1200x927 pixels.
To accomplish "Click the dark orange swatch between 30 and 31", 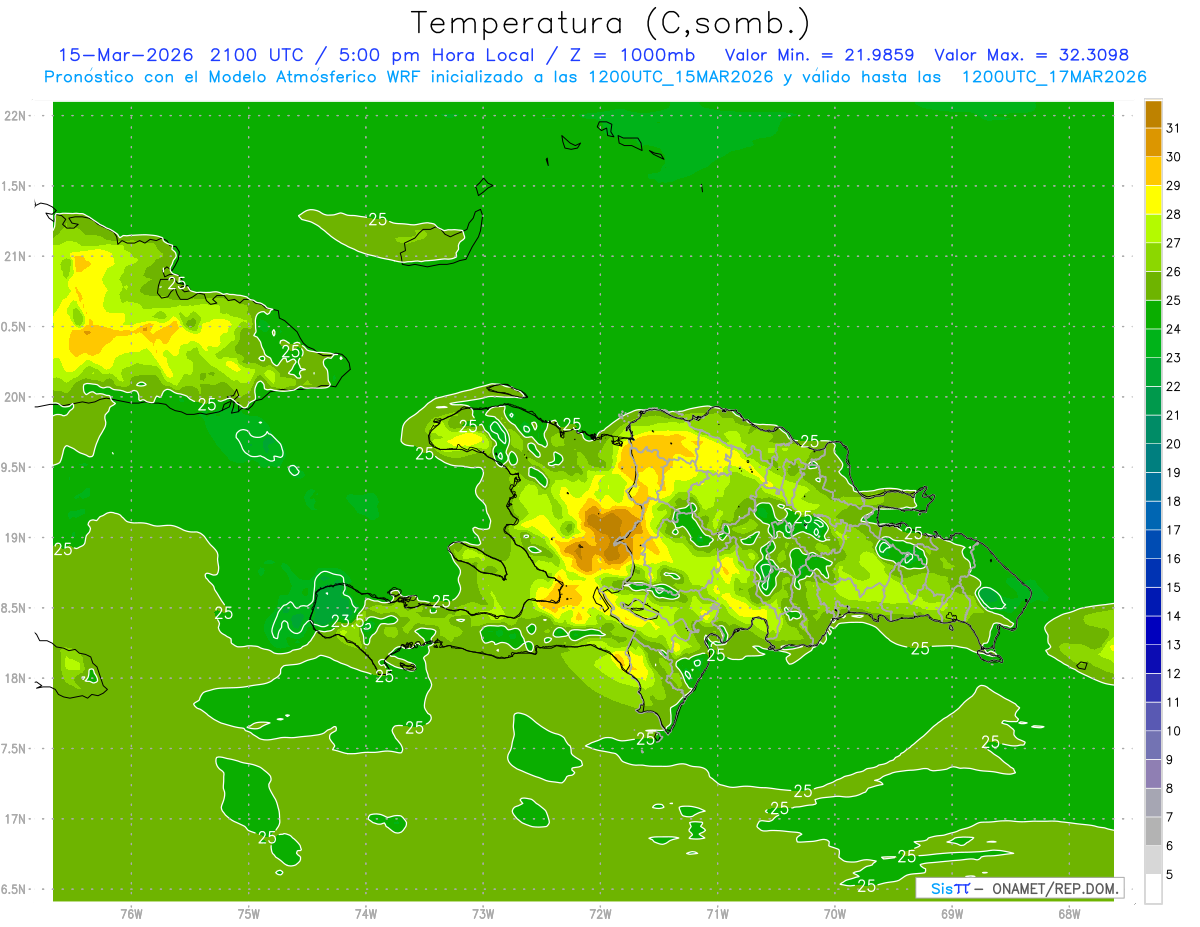I will click(x=1153, y=143).
